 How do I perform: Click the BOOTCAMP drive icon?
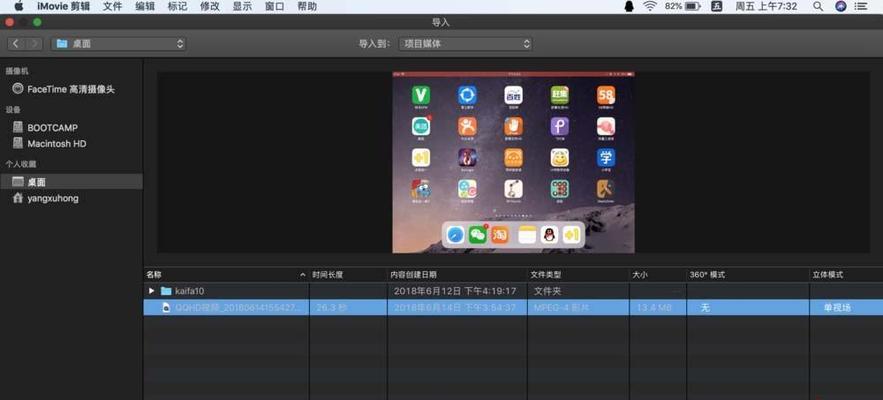tap(18, 127)
